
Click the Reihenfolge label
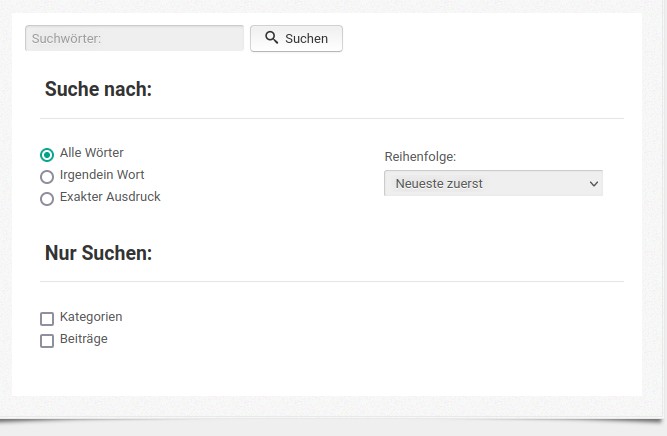pyautogui.click(x=420, y=157)
